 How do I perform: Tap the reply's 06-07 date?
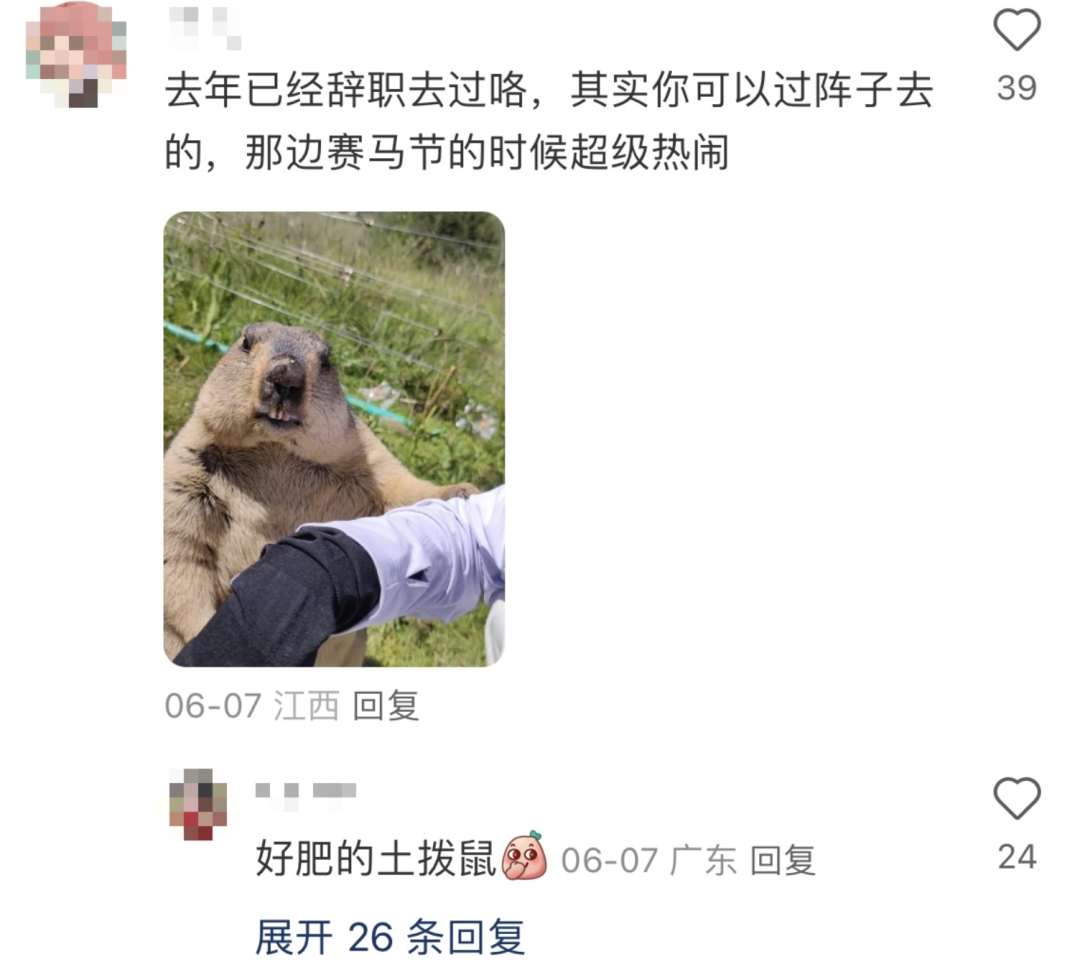point(610,860)
